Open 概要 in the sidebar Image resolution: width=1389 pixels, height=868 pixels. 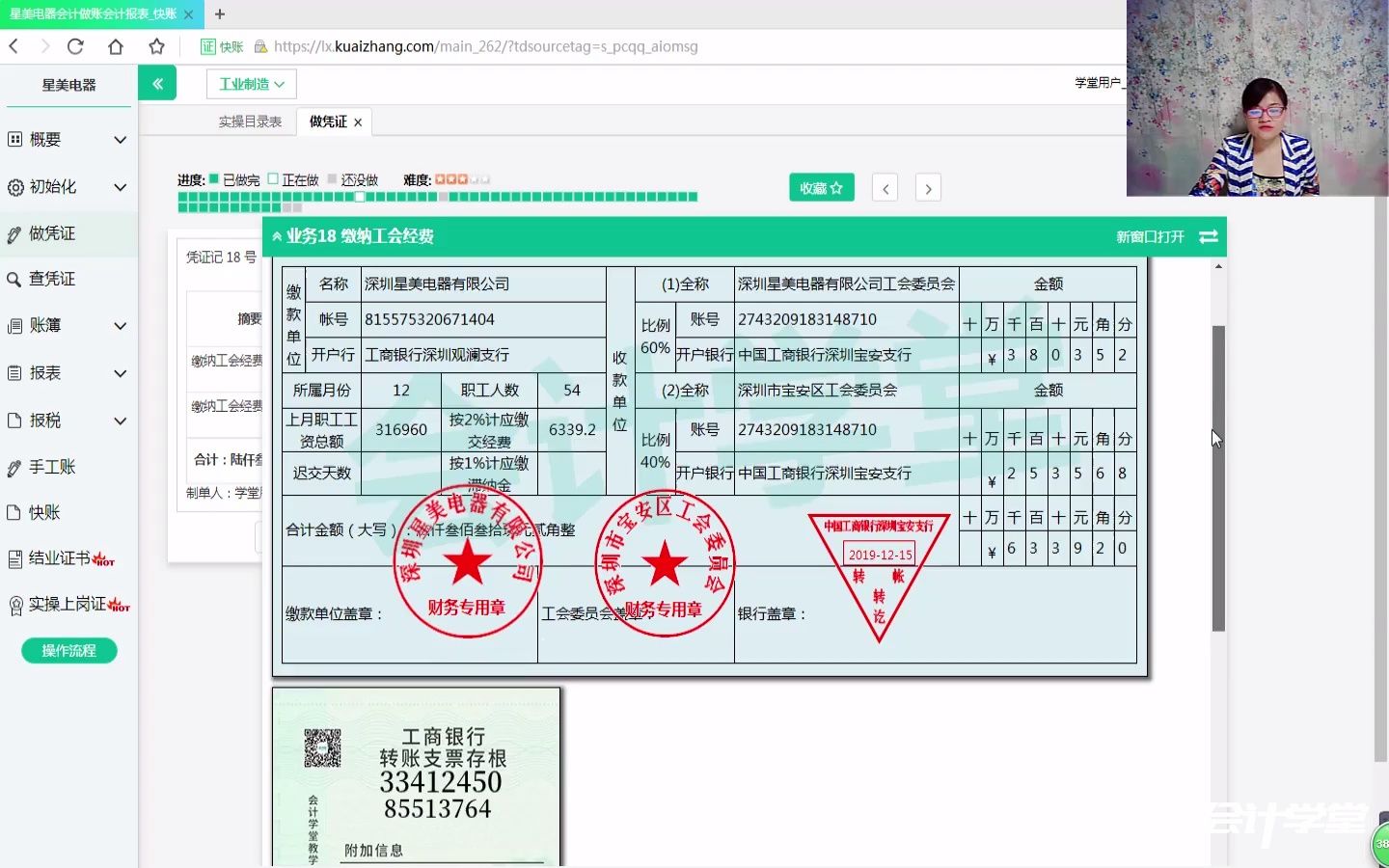45,140
